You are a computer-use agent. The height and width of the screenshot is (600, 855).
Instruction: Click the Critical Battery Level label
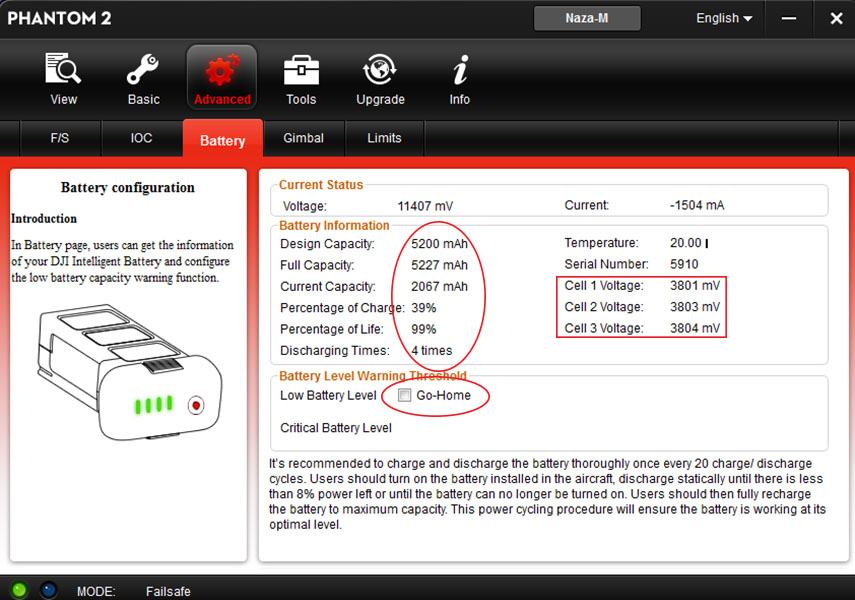click(336, 428)
